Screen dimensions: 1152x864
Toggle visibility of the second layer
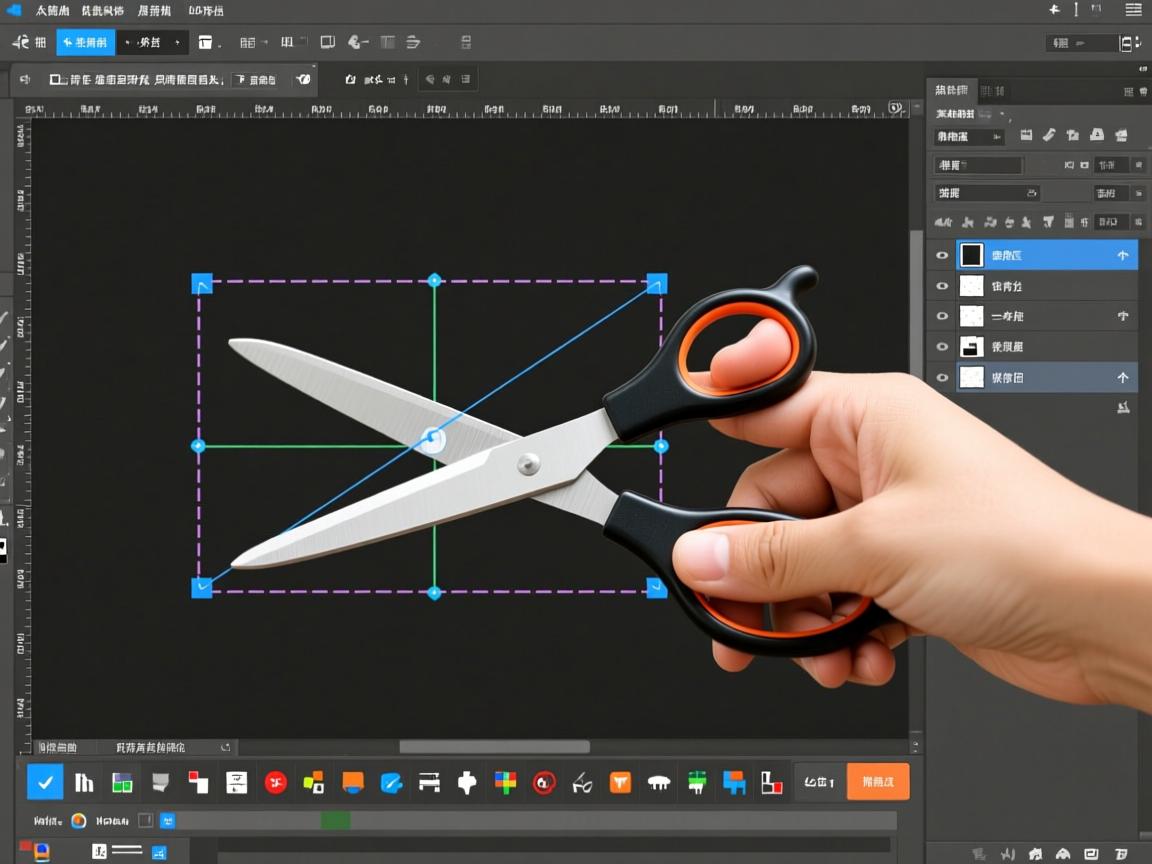click(941, 286)
